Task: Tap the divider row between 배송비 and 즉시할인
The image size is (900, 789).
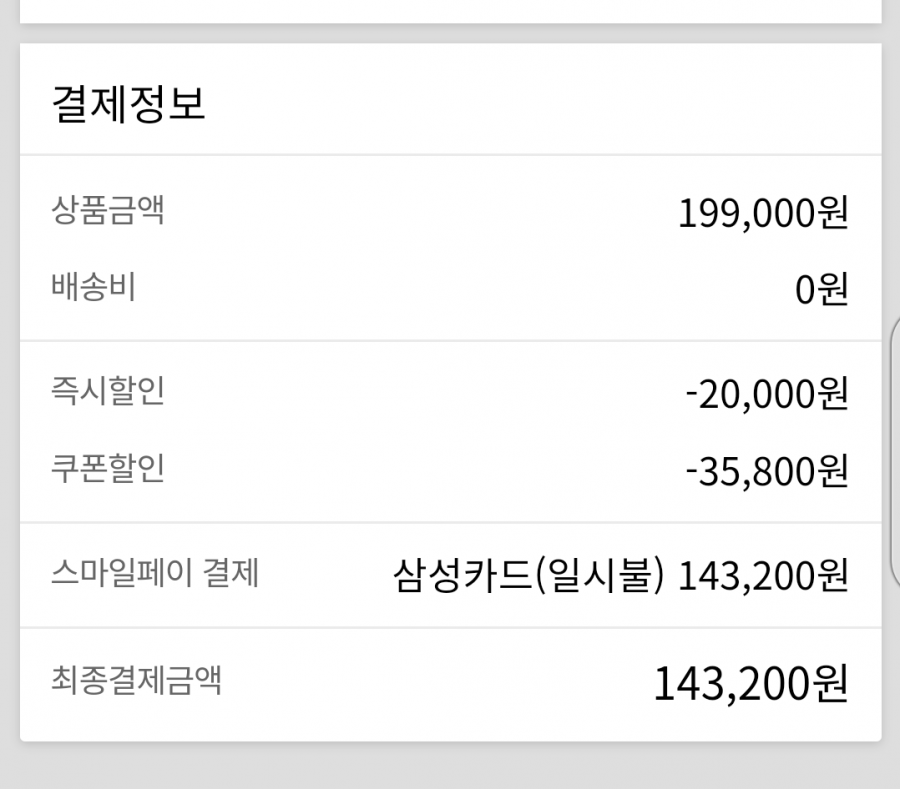Action: point(451,341)
